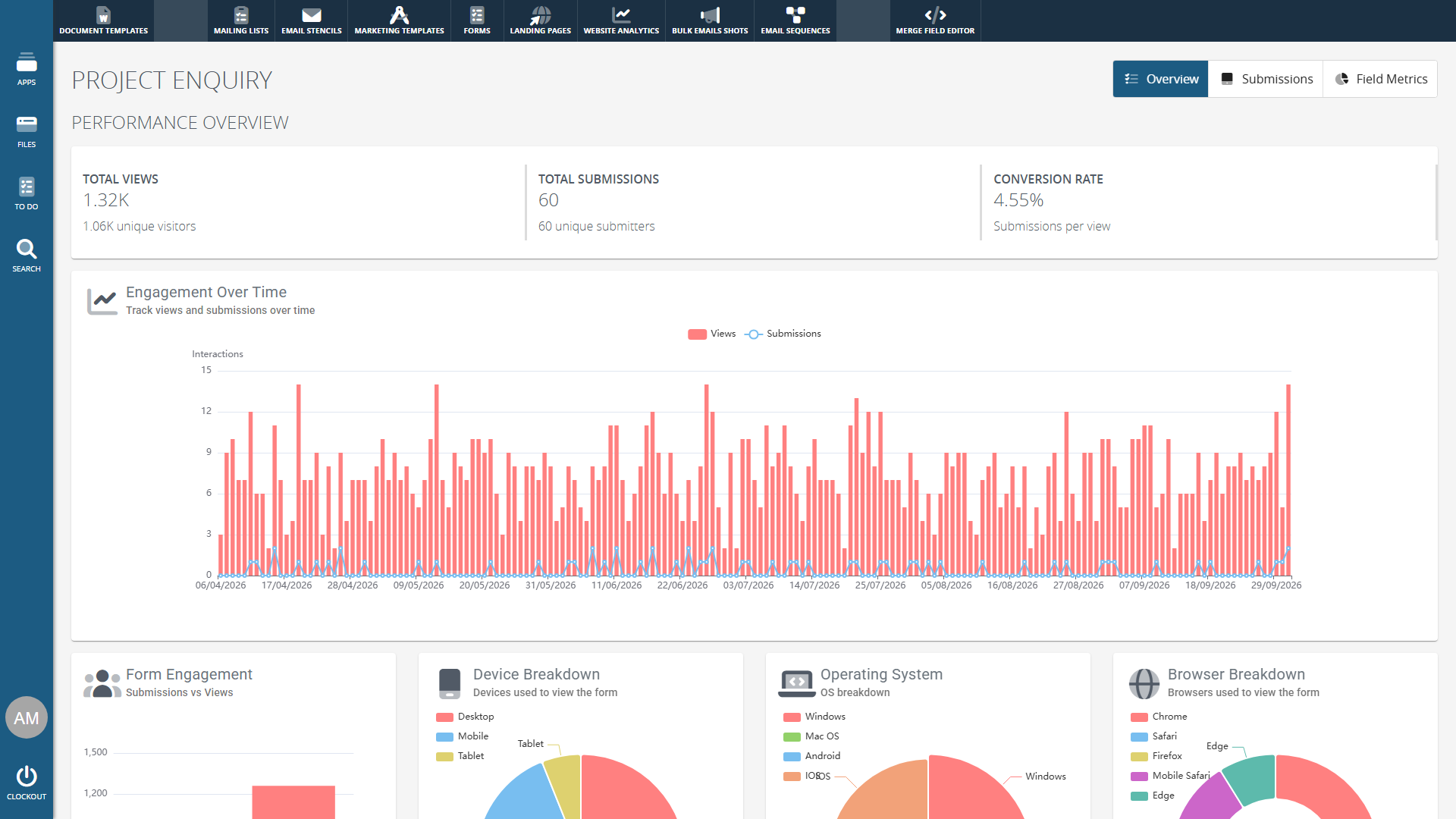Click Firefox color swatch in browser legend
Image resolution: width=1456 pixels, height=819 pixels.
1139,756
